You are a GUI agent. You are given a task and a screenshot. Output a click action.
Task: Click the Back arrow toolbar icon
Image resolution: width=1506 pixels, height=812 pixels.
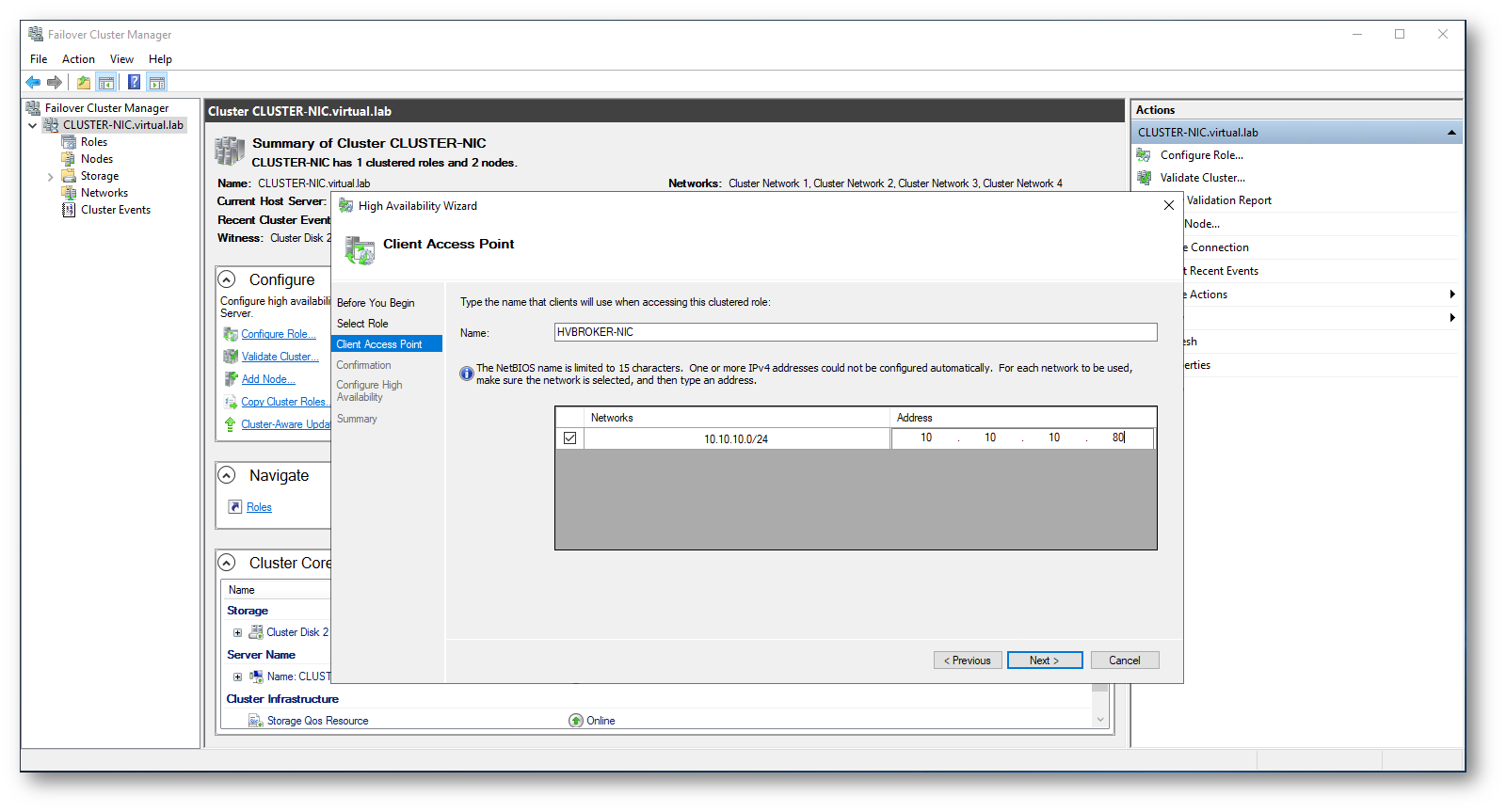(x=34, y=83)
